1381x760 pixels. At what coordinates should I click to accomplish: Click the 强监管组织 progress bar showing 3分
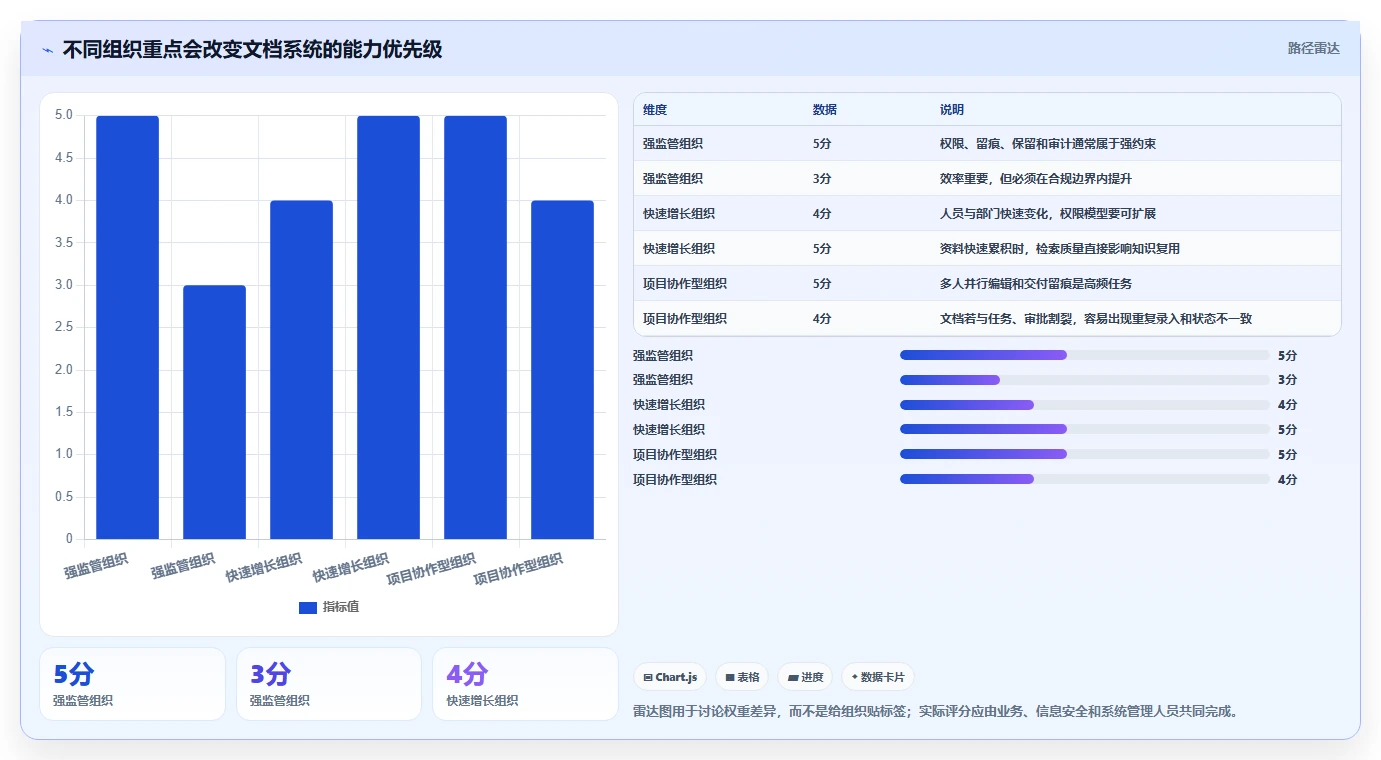tap(1084, 380)
